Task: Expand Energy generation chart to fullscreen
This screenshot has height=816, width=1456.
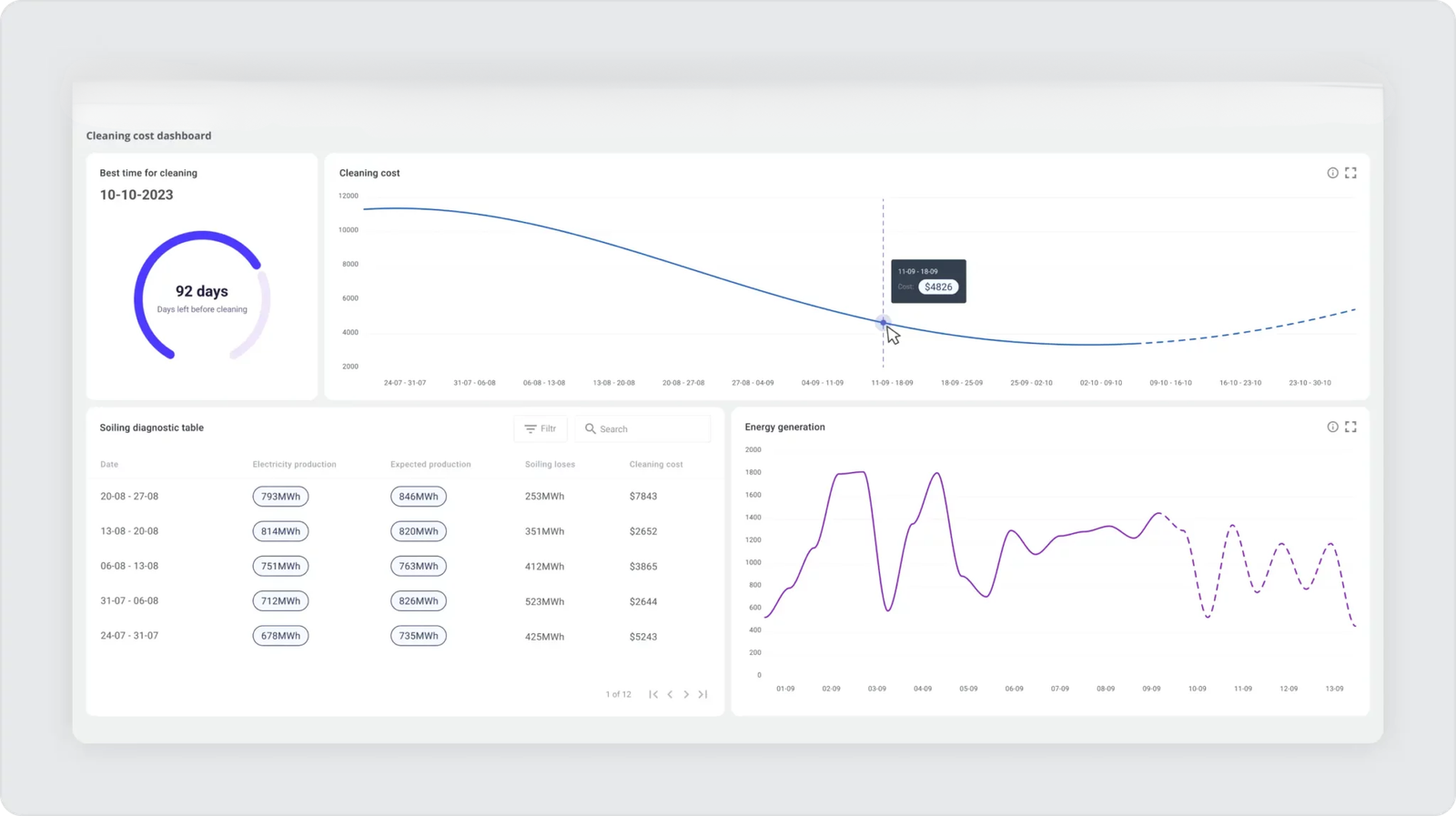Action: click(1350, 427)
